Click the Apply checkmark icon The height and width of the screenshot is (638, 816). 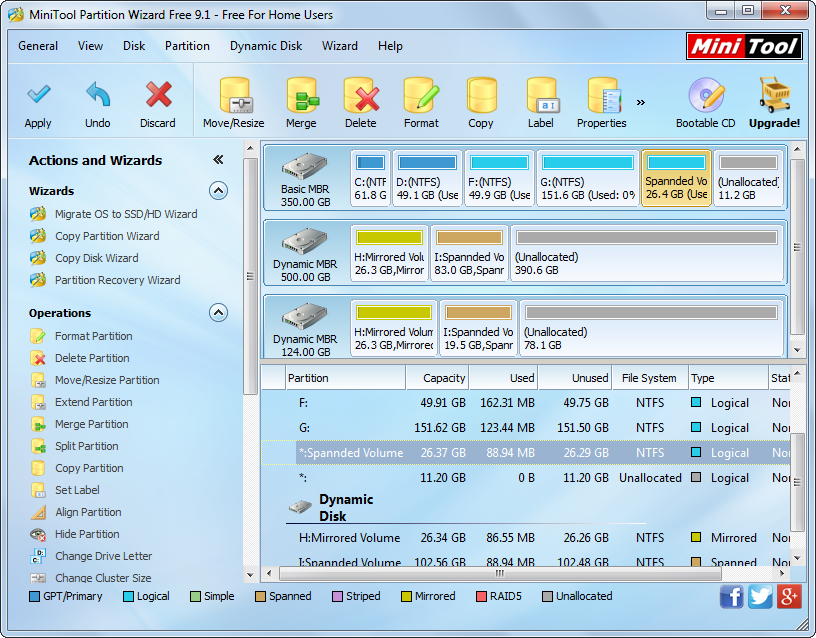click(x=38, y=94)
